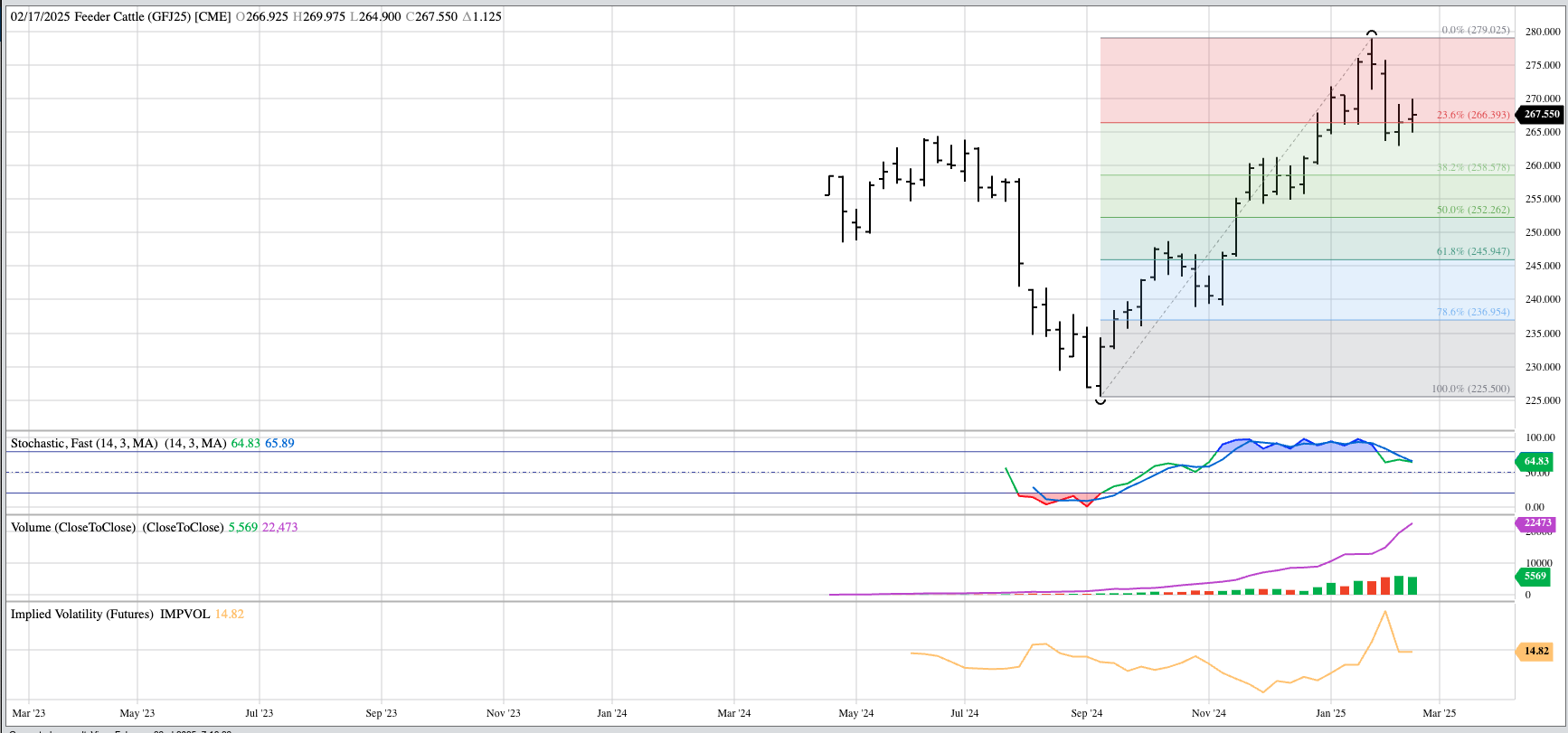
Task: Click the Jan '25 date axis label
Action: (x=1330, y=713)
